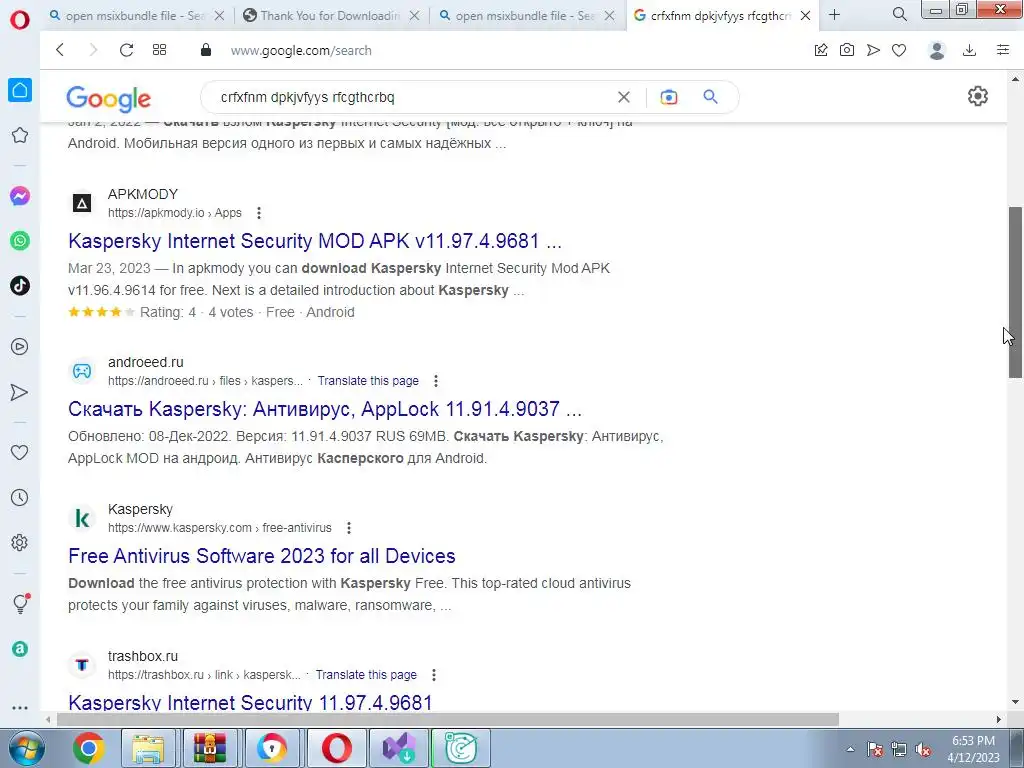Open My Flow arrow icon in sidebar
Viewport: 1024px width, 768px height.
[20, 392]
